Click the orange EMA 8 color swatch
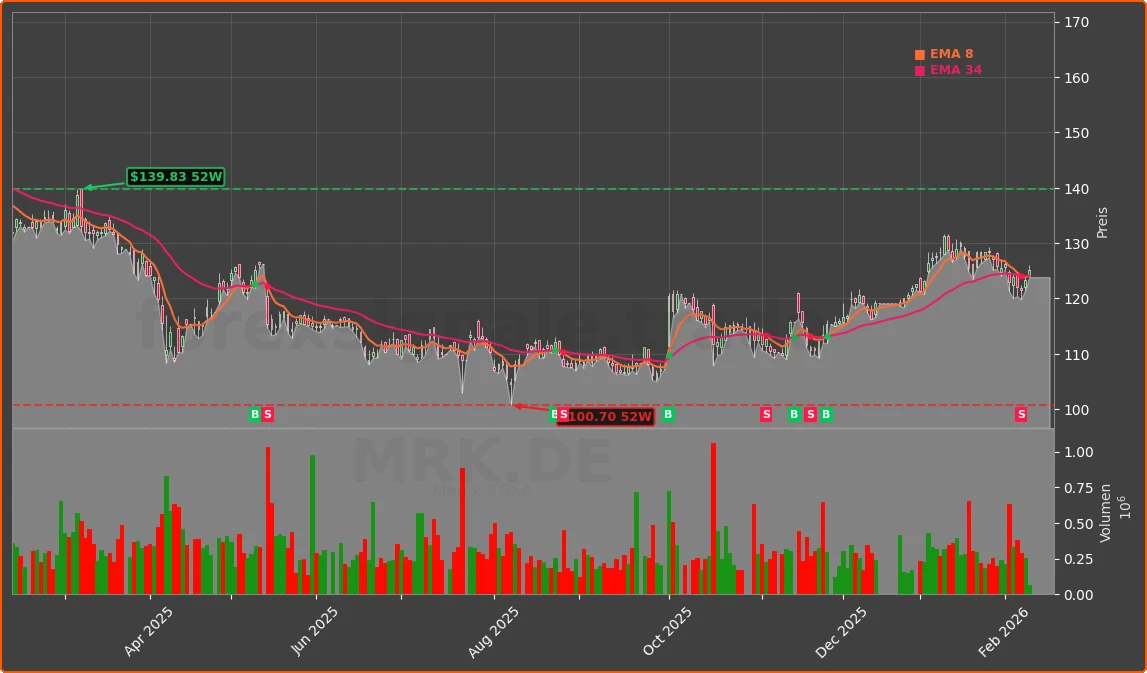 (918, 53)
